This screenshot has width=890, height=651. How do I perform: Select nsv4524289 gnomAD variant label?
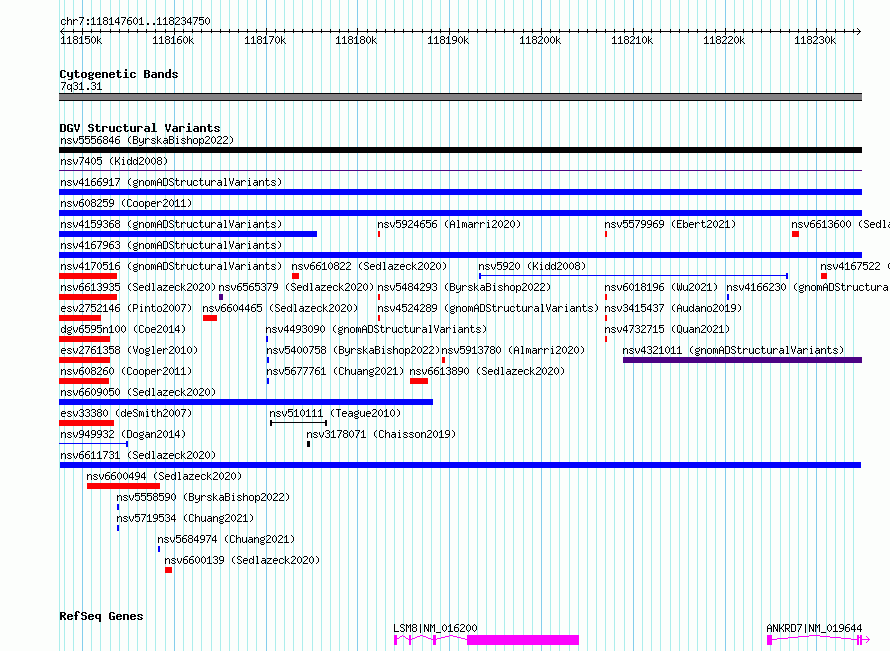click(488, 308)
